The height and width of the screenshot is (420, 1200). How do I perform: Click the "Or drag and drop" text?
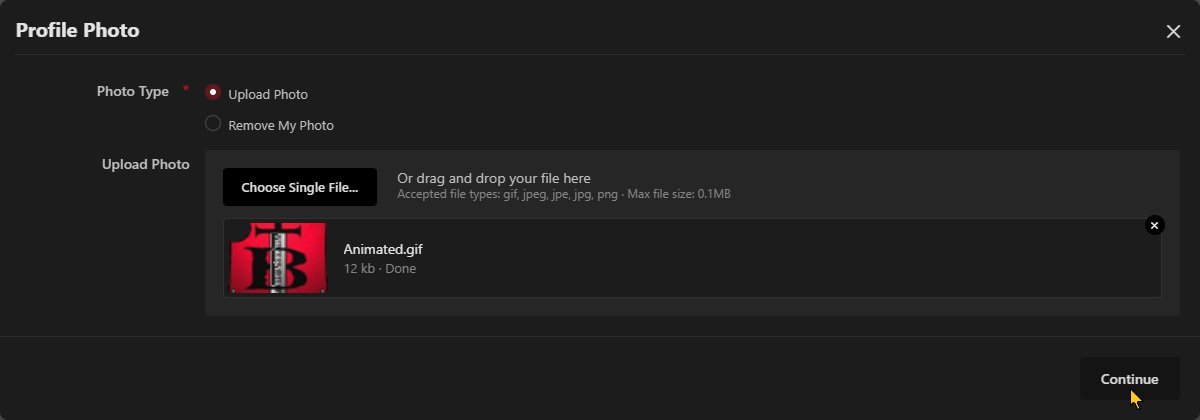coord(494,179)
